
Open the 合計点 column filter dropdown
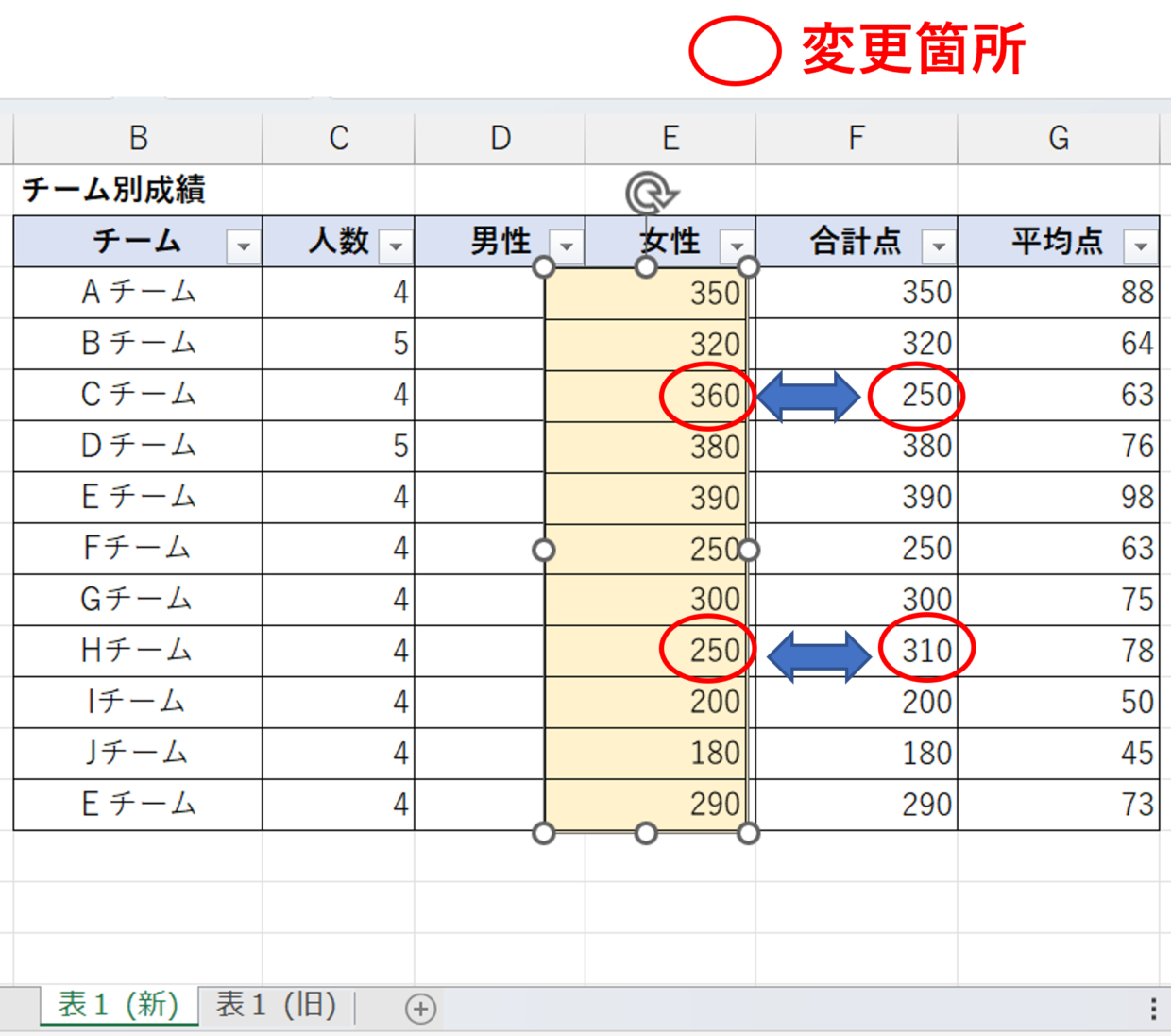(939, 246)
